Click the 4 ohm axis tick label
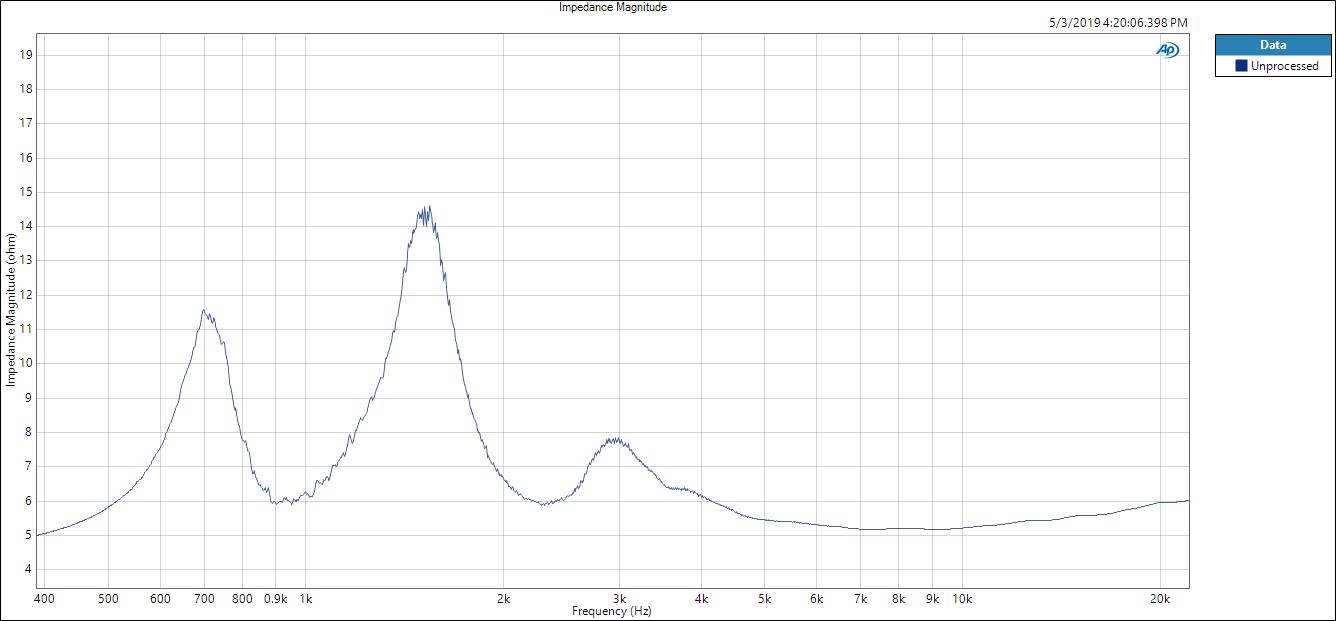The width and height of the screenshot is (1336, 621). click(x=29, y=570)
